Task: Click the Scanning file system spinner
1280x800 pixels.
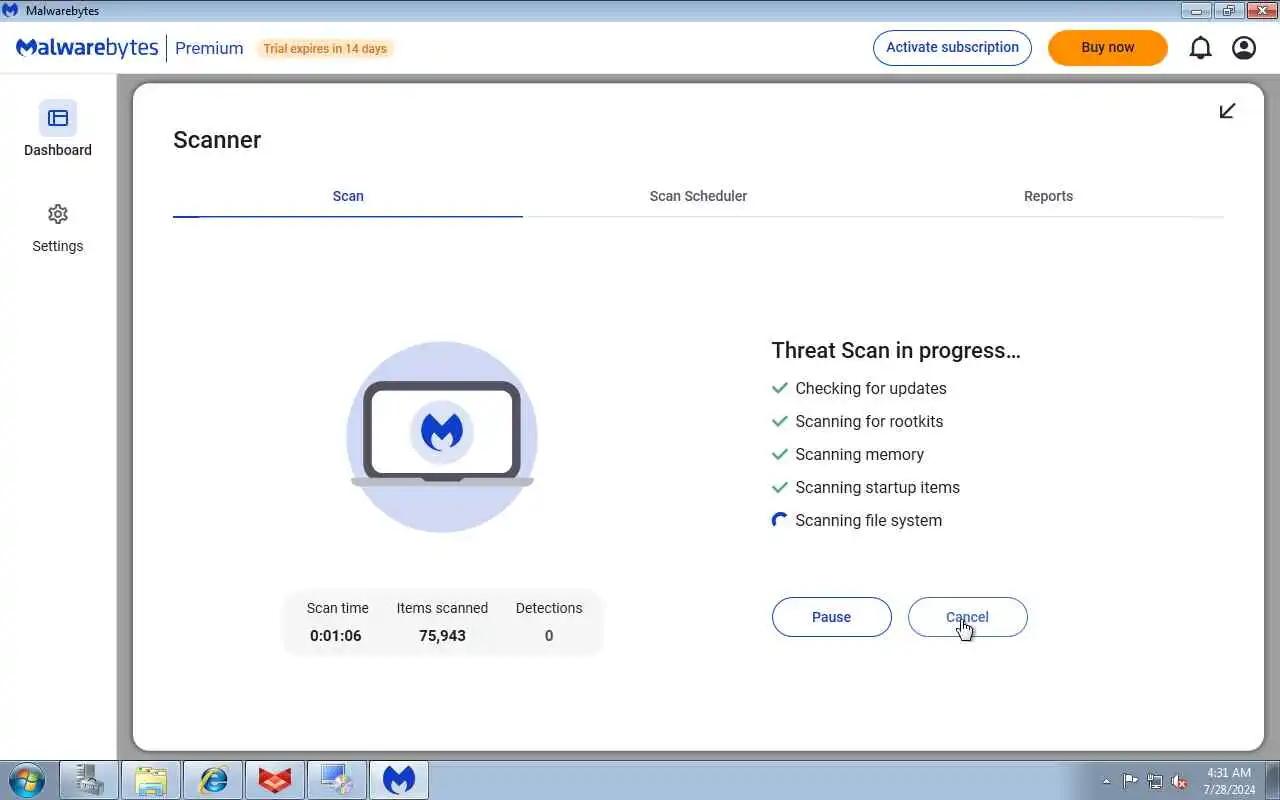Action: (x=780, y=520)
